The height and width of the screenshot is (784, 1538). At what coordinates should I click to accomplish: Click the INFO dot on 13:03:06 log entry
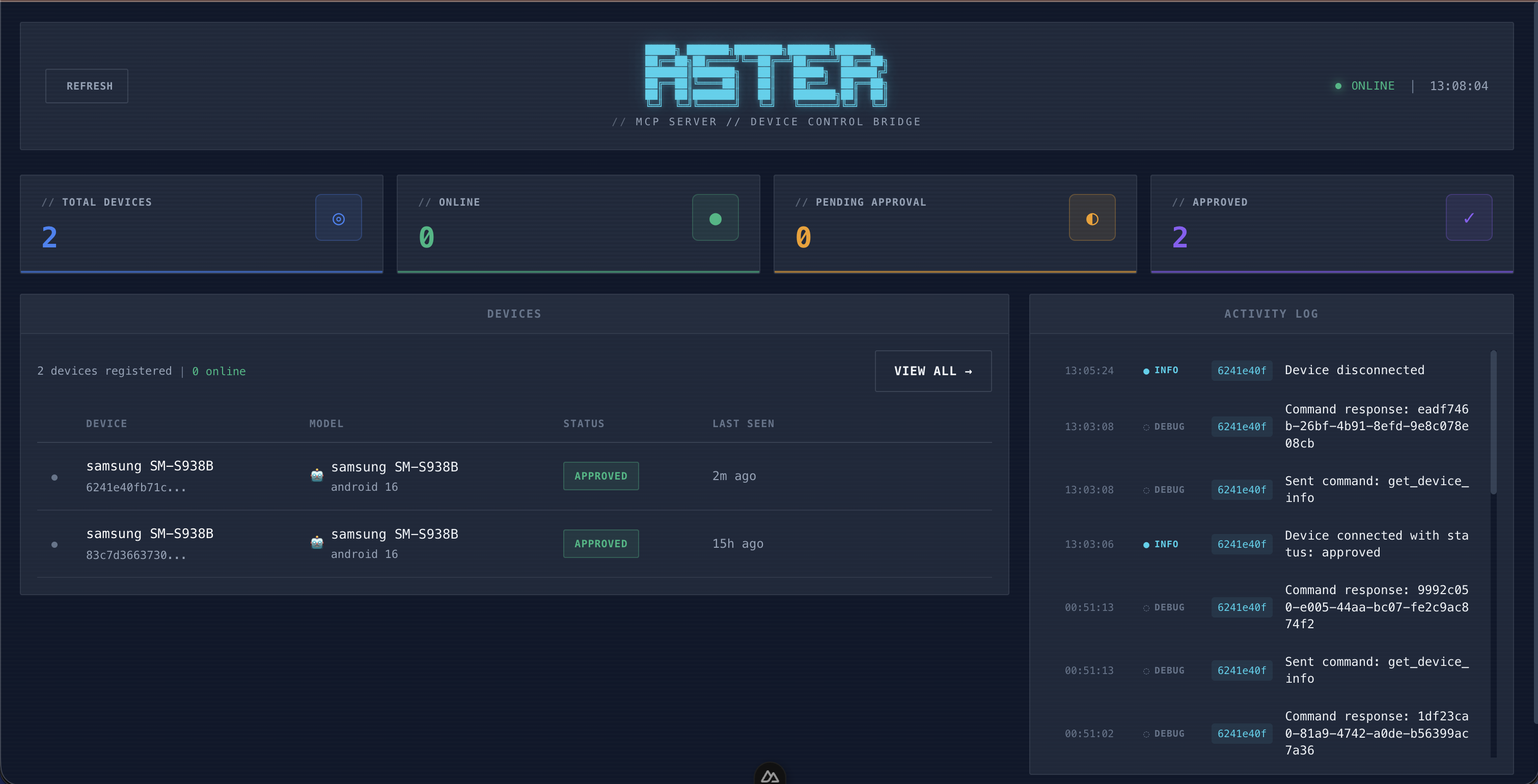(1146, 545)
